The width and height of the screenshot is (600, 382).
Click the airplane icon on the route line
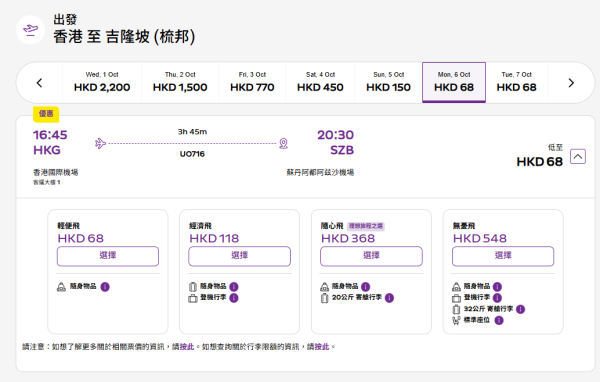click(x=100, y=144)
